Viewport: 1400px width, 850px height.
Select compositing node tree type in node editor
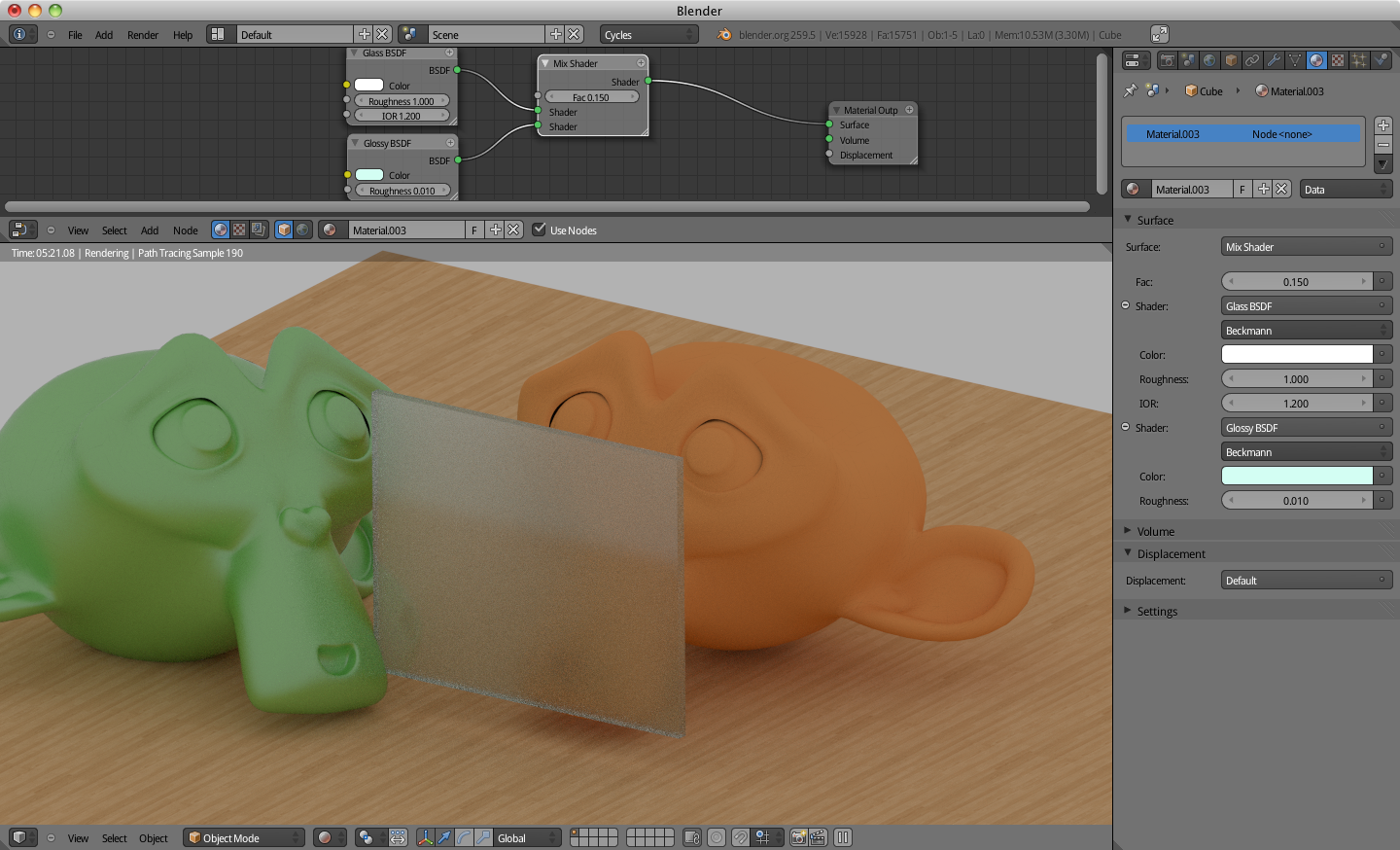(x=259, y=230)
